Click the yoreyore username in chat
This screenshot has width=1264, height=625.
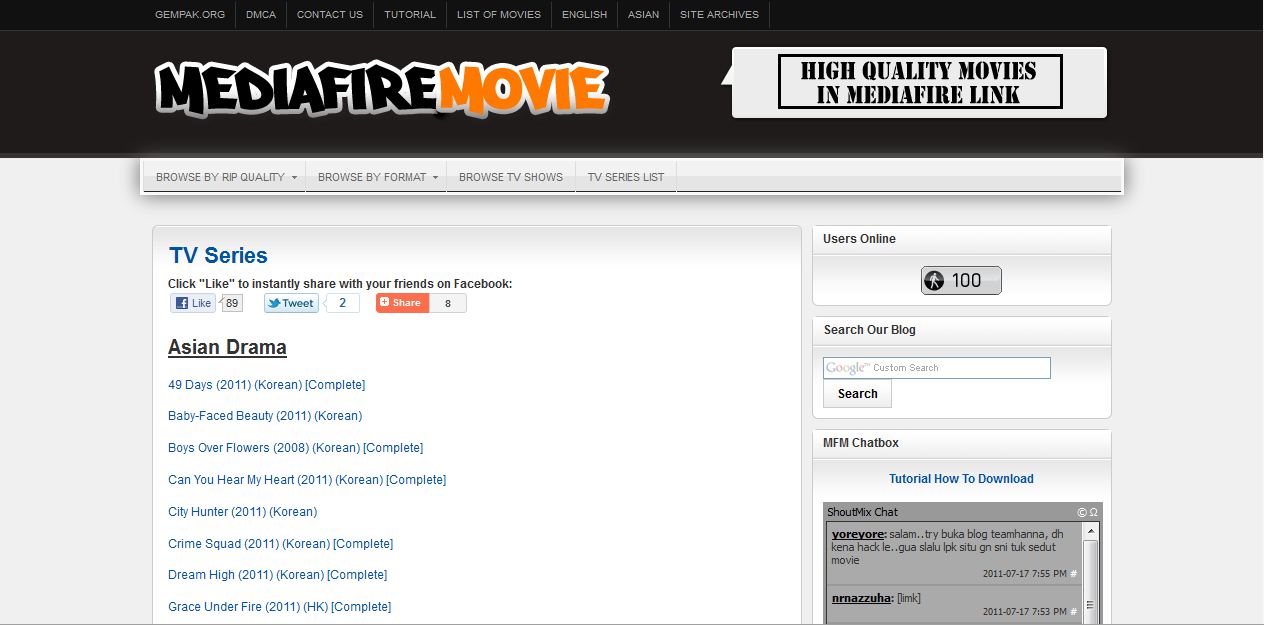coord(858,535)
